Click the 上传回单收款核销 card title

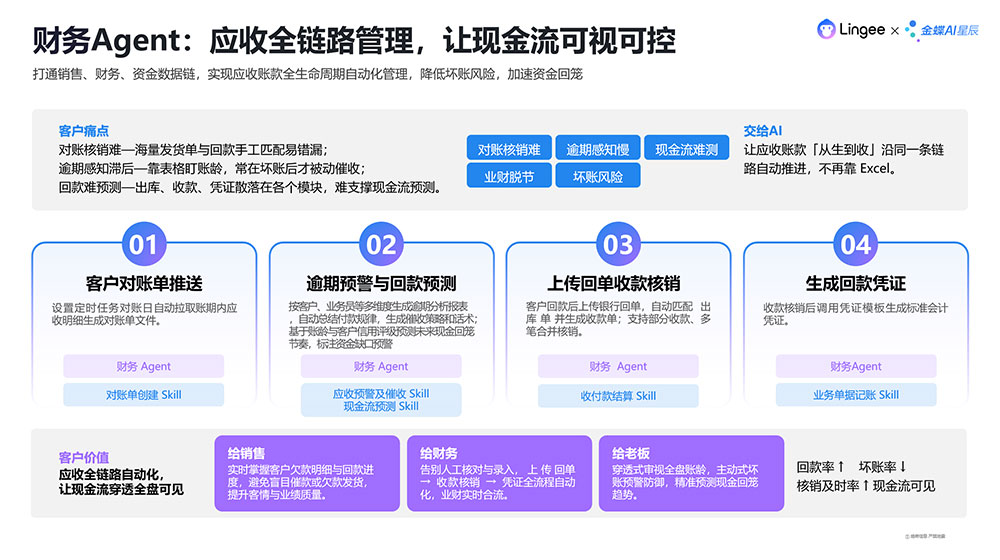[x=614, y=283]
